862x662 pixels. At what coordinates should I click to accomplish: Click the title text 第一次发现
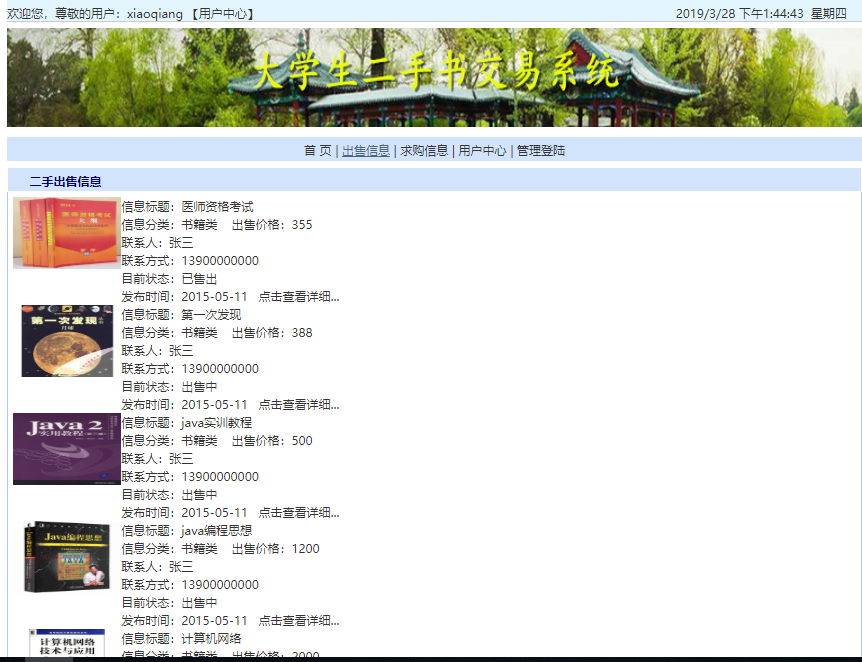pos(211,315)
